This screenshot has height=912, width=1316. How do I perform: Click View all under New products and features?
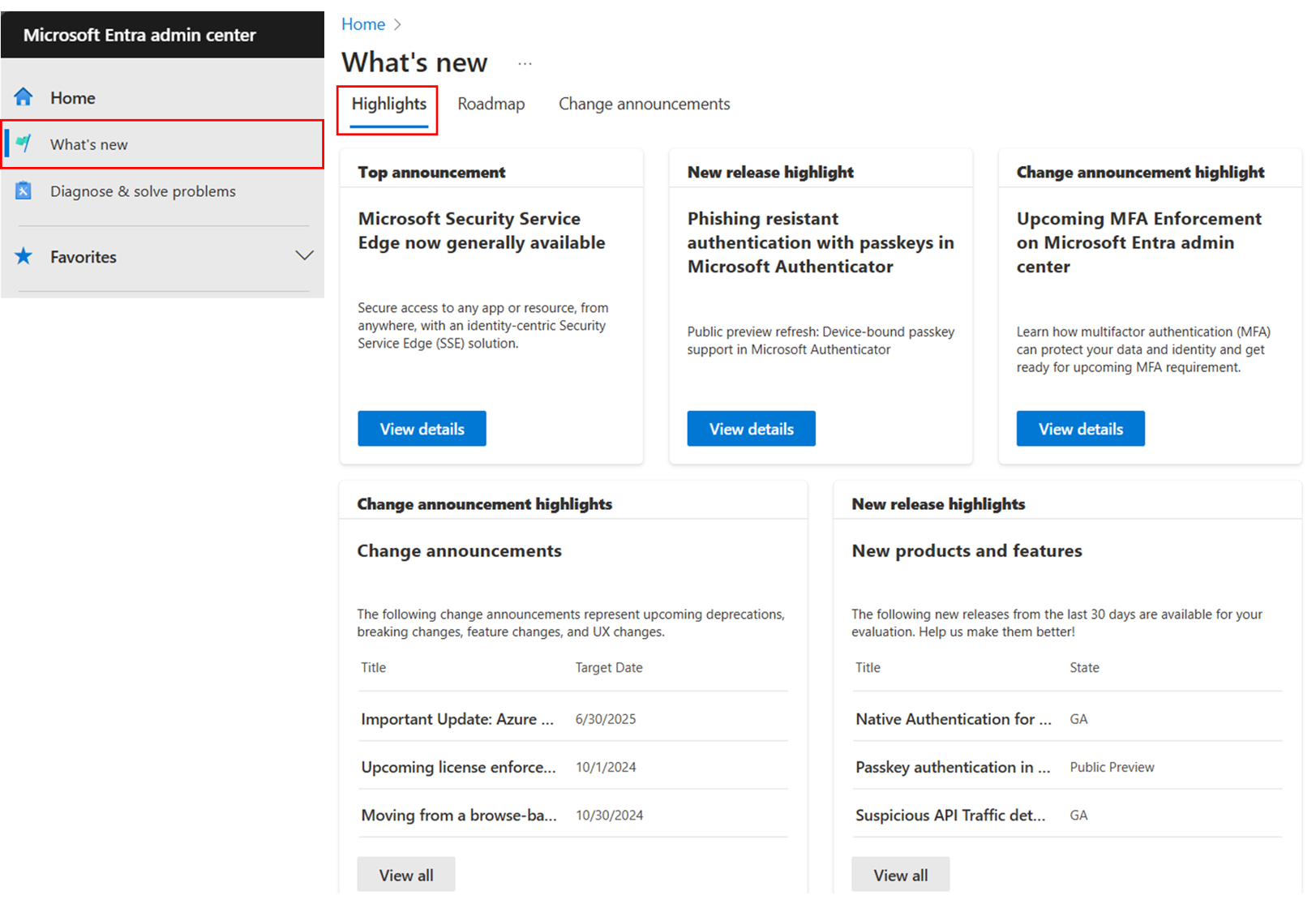coord(900,875)
